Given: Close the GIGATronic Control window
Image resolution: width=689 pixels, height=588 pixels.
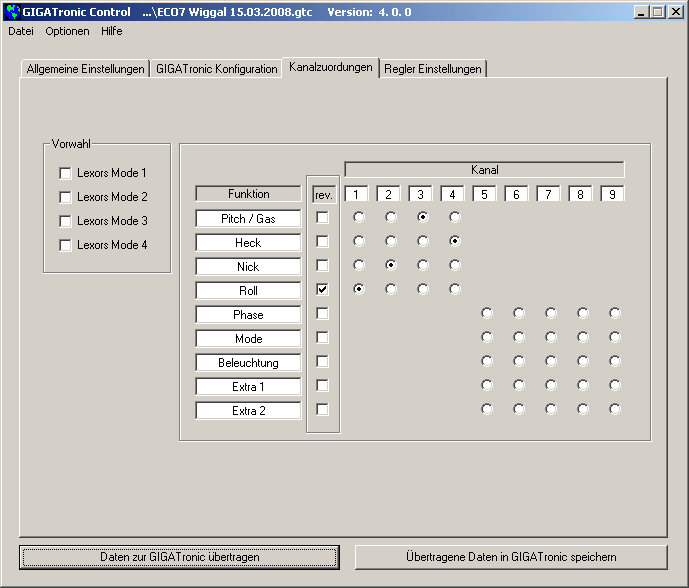Looking at the screenshot, I should [x=675, y=12].
